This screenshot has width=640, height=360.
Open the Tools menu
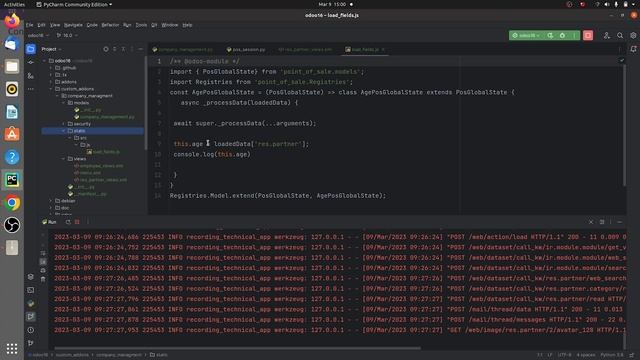141,25
